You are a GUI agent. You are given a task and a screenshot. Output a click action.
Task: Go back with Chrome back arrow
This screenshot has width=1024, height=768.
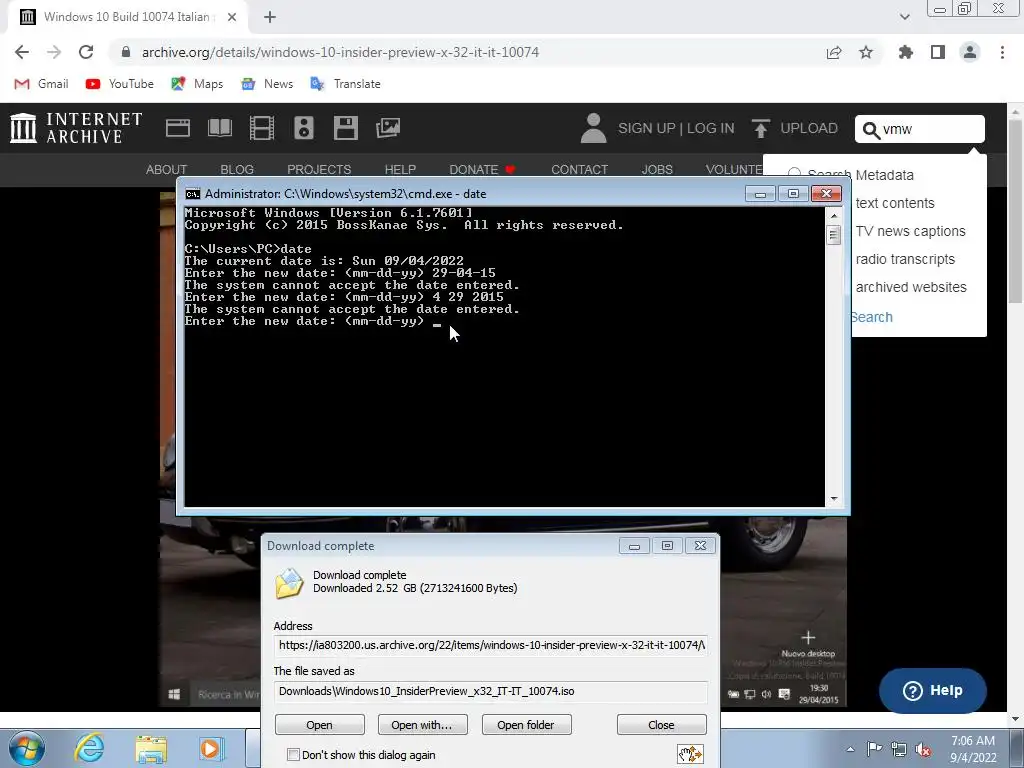coord(22,52)
